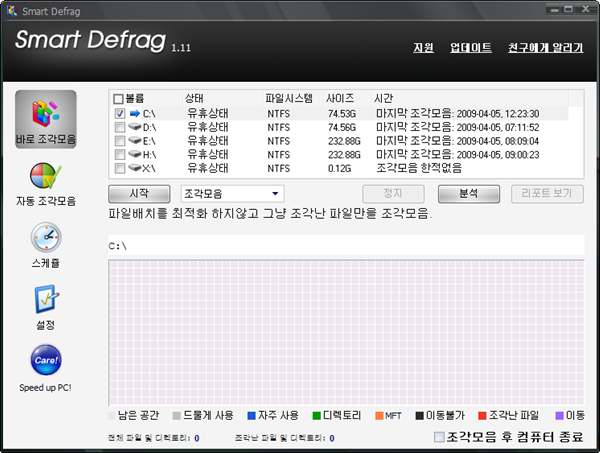Sort by the 상태 status column header
Screen dimensions: 600x453
(194, 98)
